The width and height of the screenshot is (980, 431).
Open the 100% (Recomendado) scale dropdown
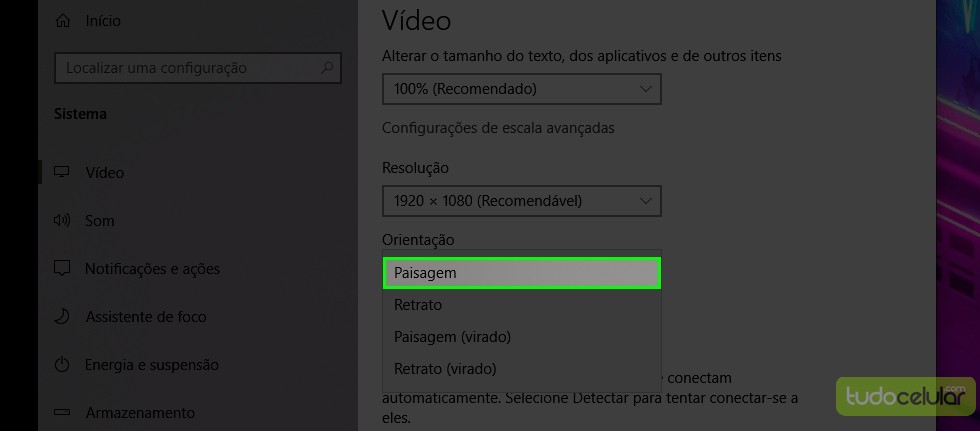click(x=521, y=89)
